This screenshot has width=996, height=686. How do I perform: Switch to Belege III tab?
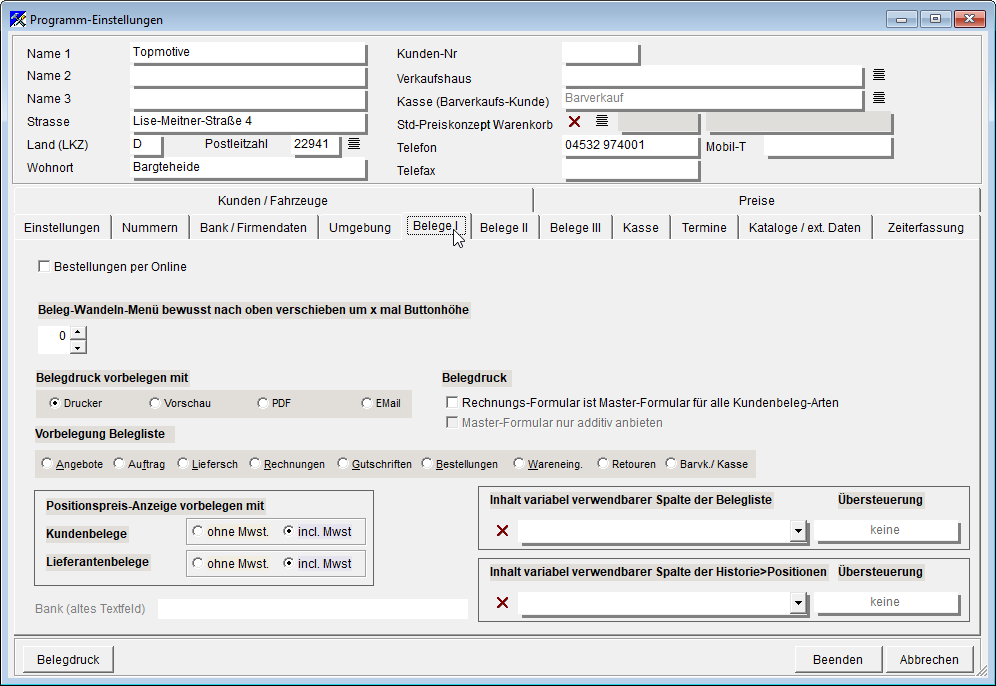click(x=575, y=227)
